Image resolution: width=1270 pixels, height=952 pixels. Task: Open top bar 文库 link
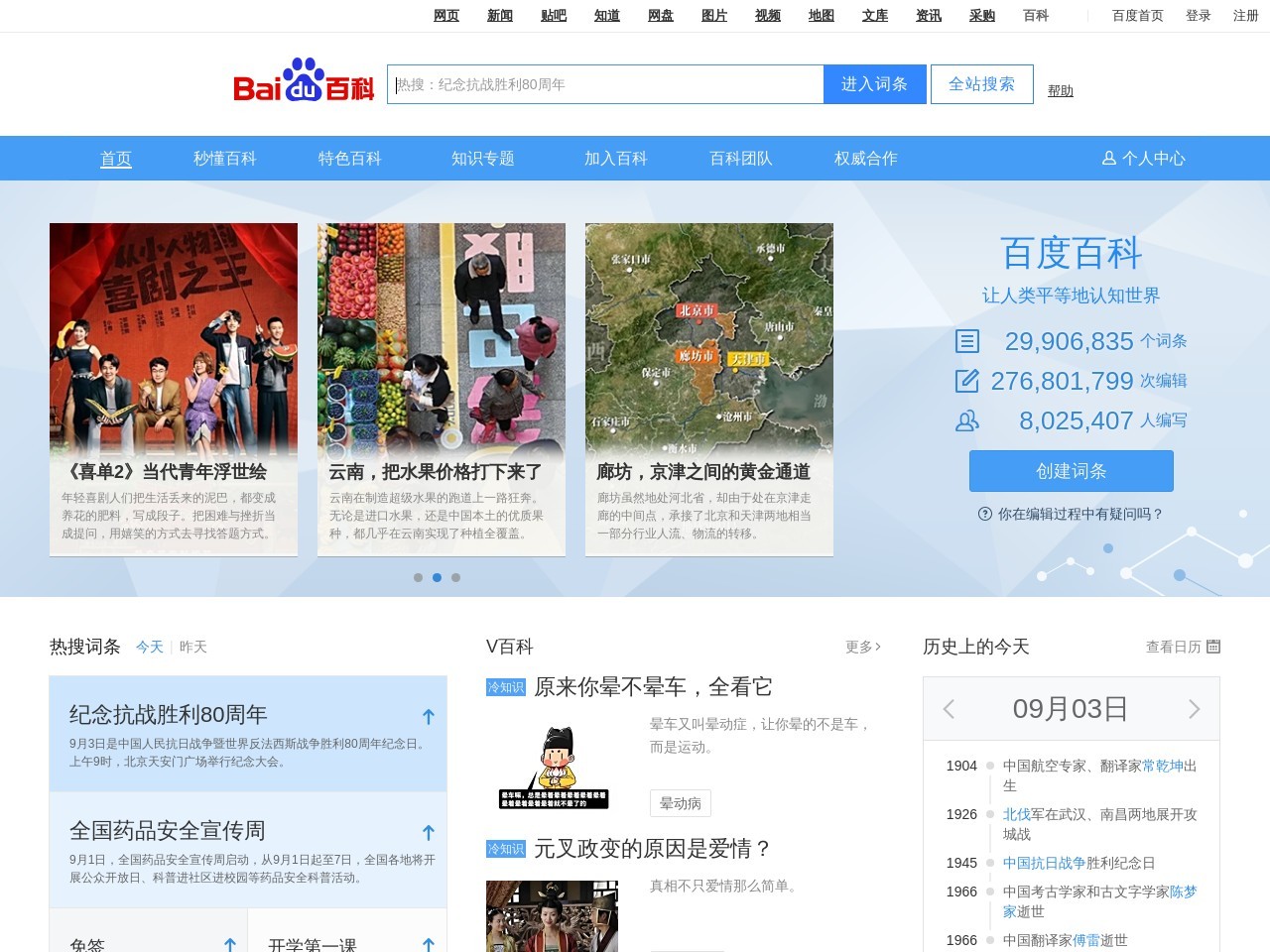875,16
